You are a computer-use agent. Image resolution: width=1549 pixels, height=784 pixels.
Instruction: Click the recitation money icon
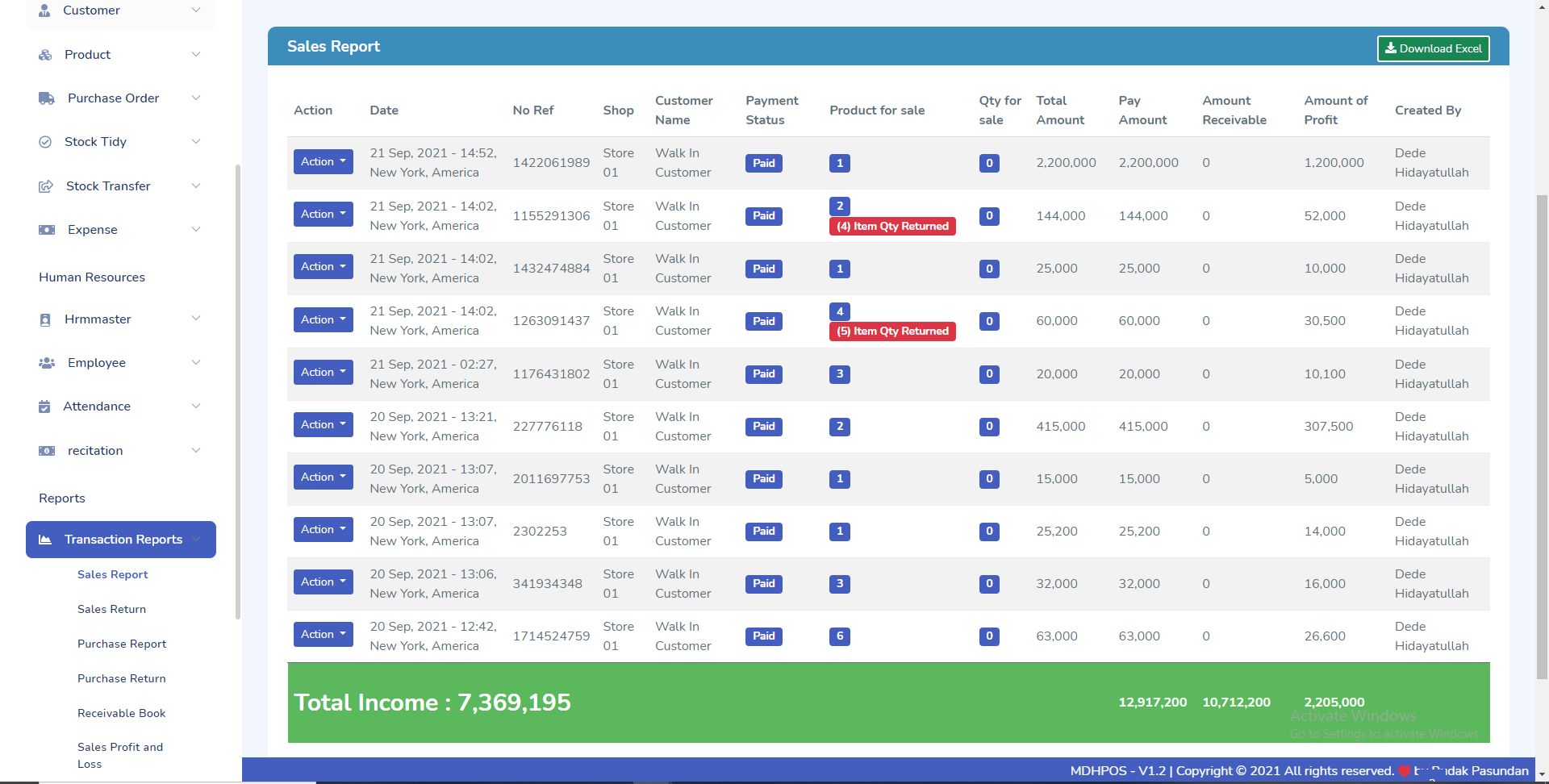[47, 451]
